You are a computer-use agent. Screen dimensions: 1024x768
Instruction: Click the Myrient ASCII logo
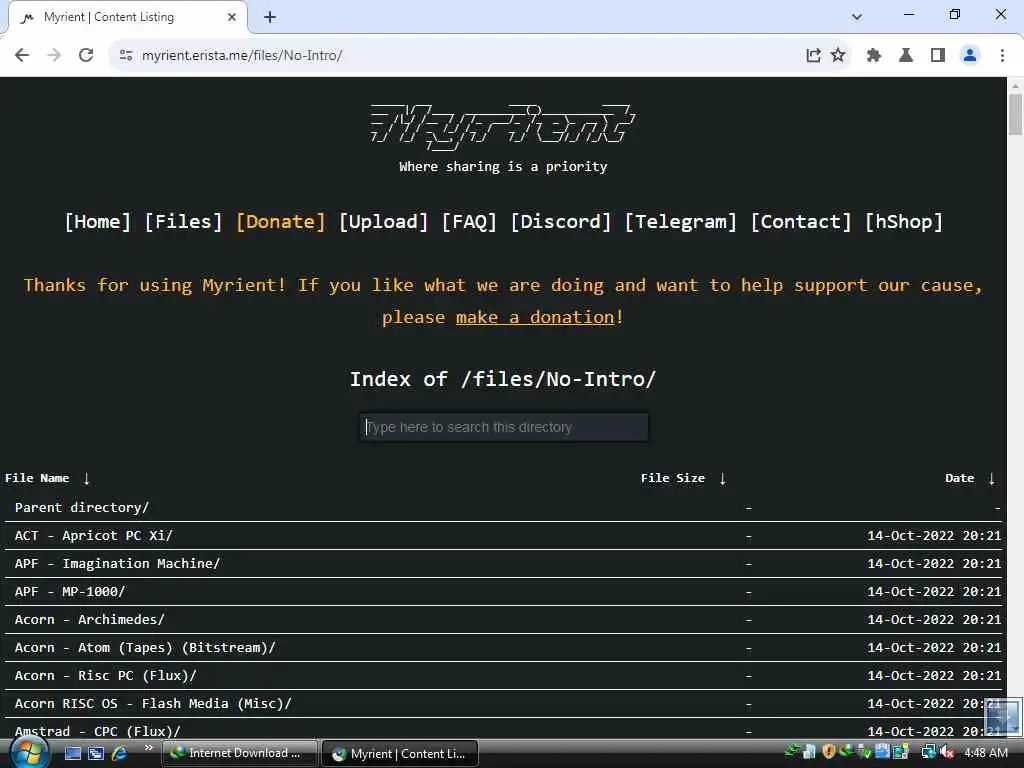tap(503, 125)
